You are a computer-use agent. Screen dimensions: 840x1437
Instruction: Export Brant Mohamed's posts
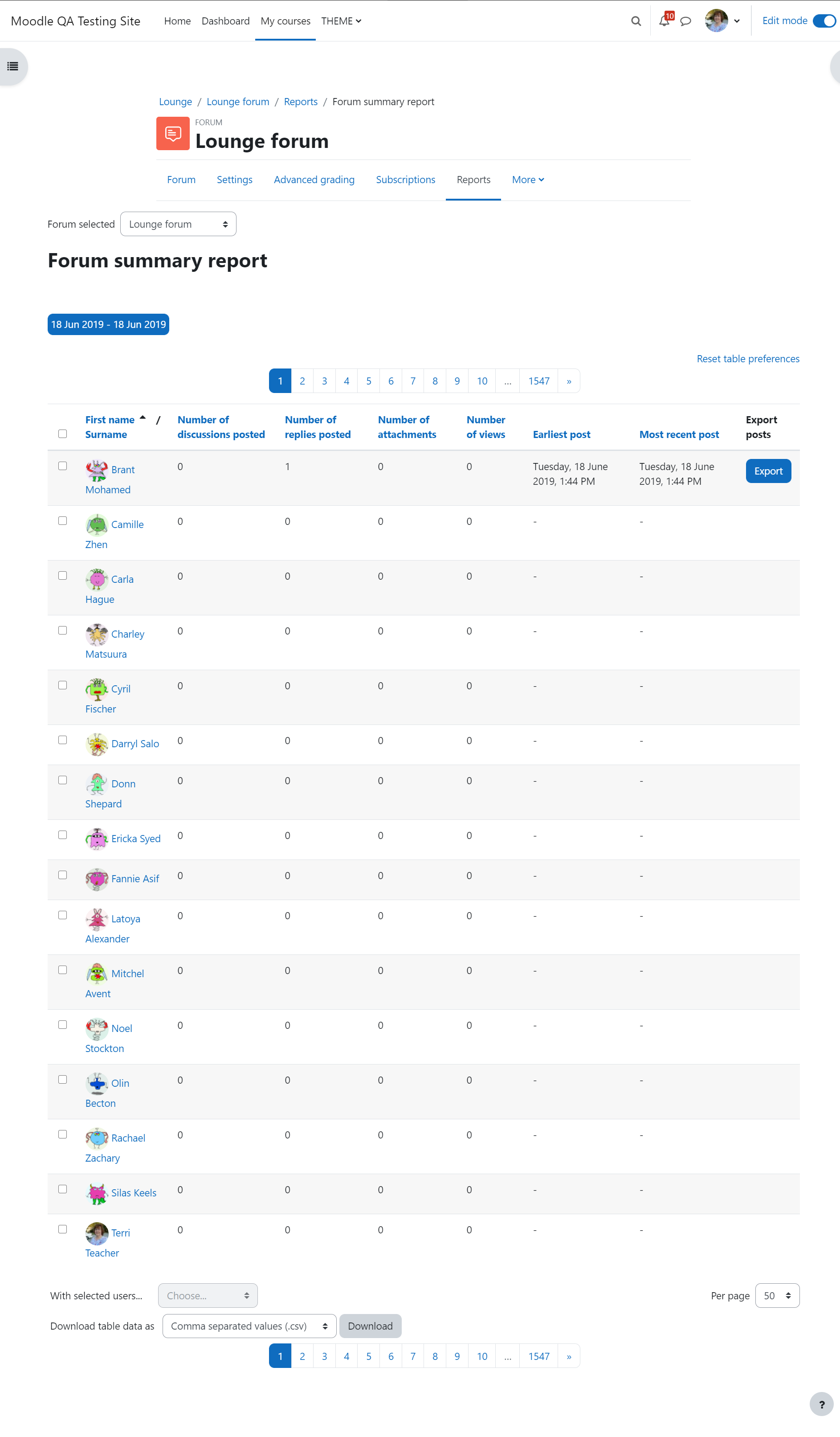pyautogui.click(x=768, y=471)
